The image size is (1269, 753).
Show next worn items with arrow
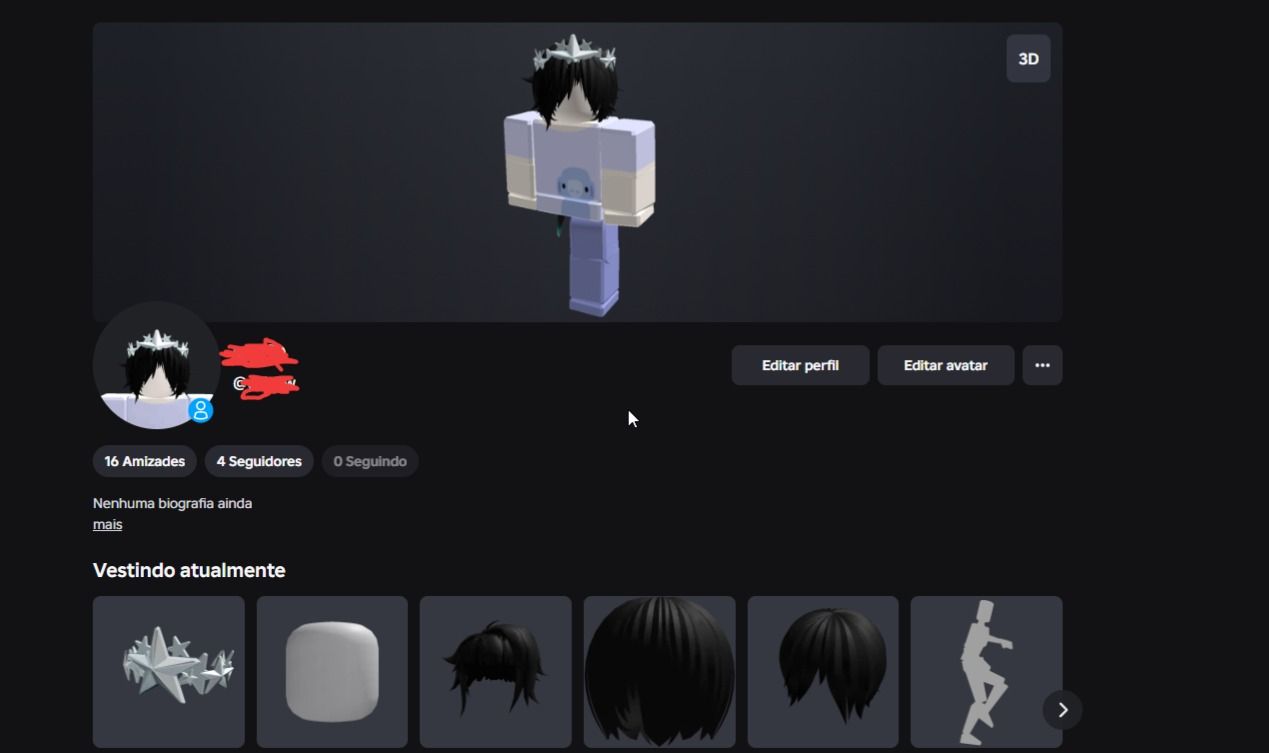[1062, 709]
